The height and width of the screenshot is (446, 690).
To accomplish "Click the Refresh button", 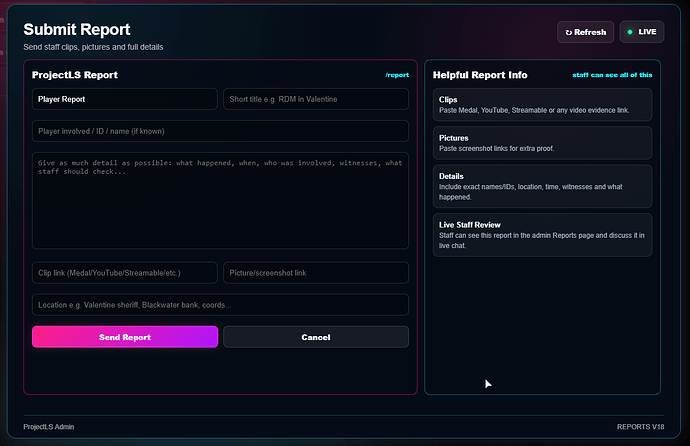I will tap(585, 32).
